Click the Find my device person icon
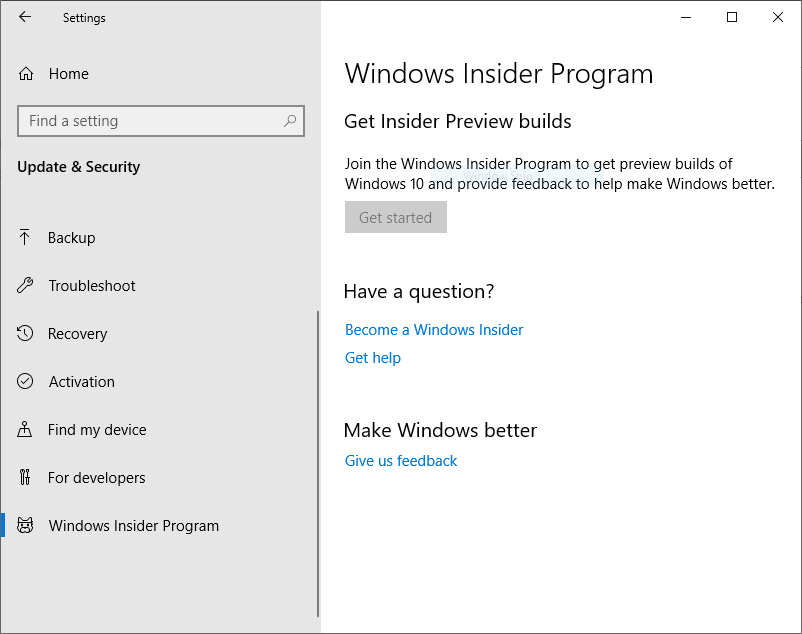The image size is (802, 634). click(x=25, y=429)
